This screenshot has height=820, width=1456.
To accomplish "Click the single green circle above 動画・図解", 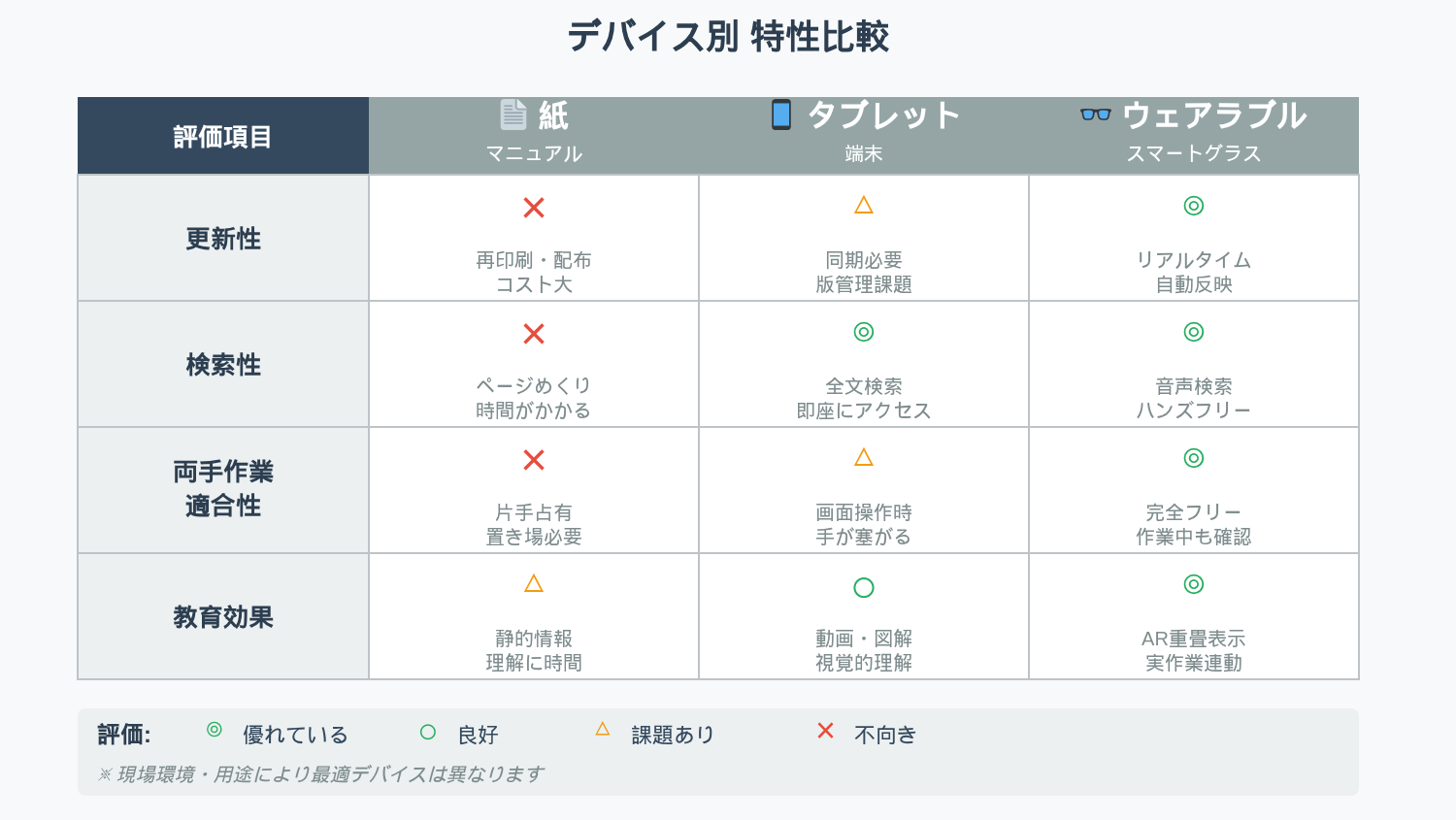I will tap(864, 587).
